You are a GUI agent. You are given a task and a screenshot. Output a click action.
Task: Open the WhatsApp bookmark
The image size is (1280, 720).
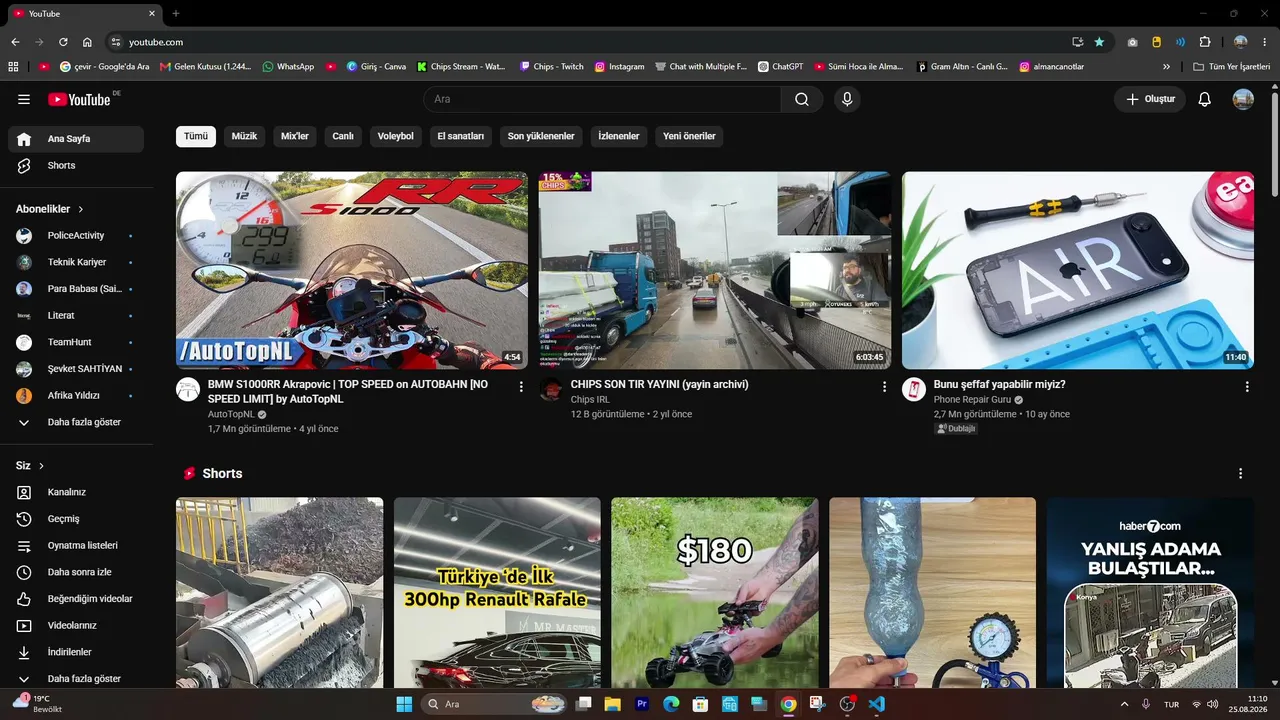pyautogui.click(x=288, y=67)
